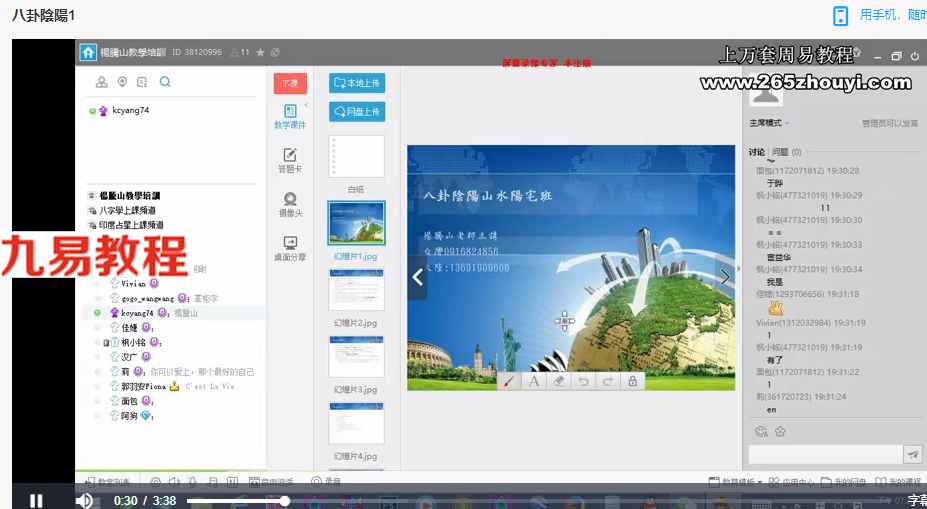This screenshot has width=927, height=509.
Task: Open 应用中心 in the bottom bar
Action: [792, 482]
